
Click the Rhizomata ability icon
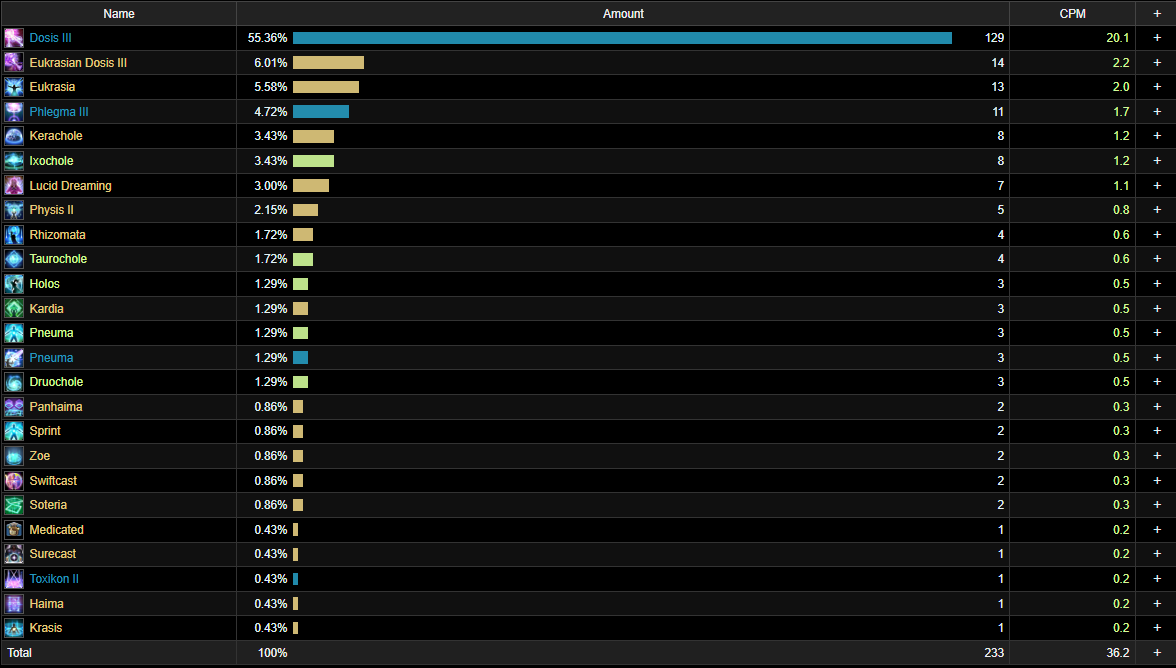point(14,235)
